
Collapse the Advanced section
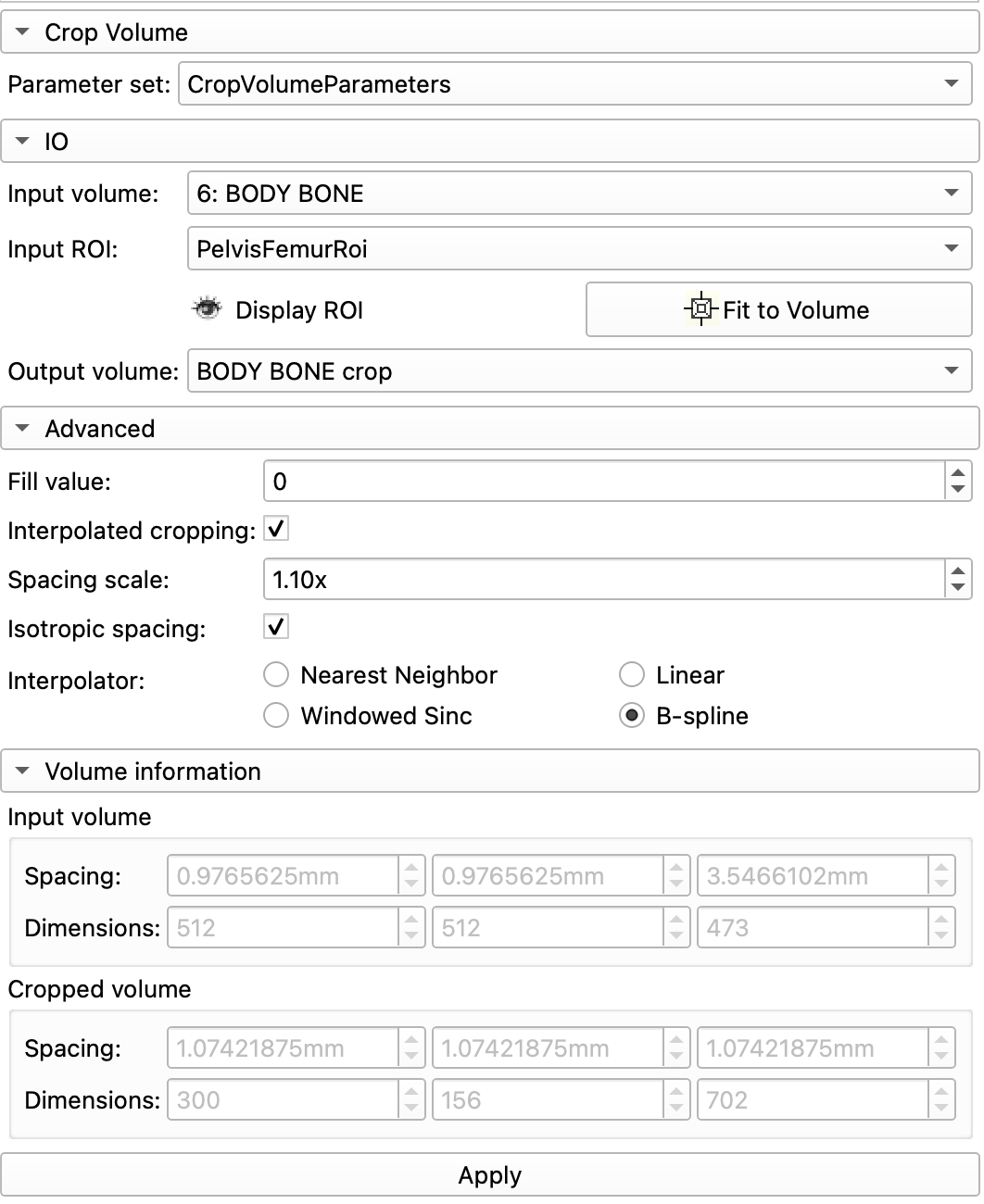tap(490, 429)
